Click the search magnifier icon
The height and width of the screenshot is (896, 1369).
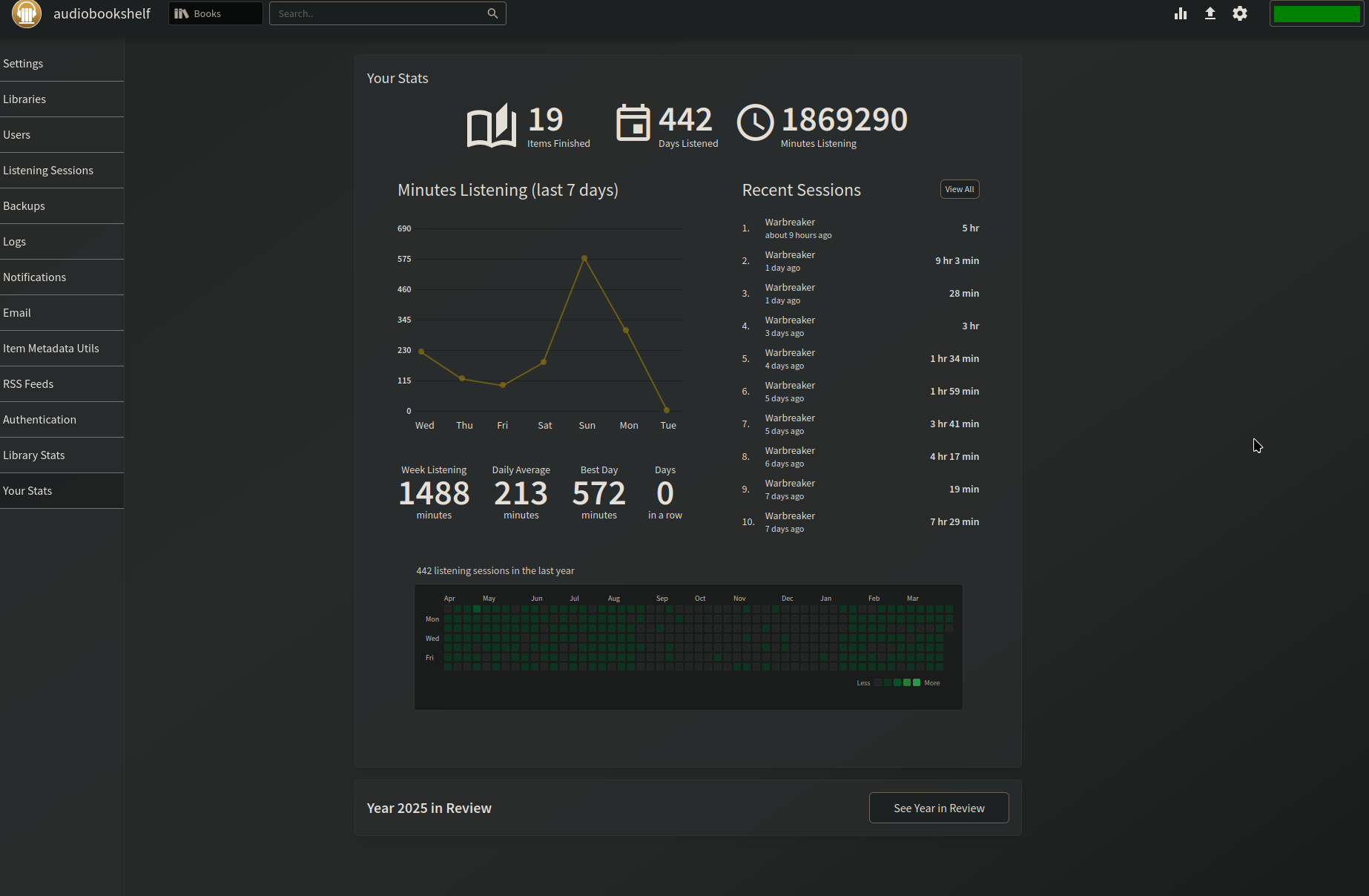click(x=492, y=13)
